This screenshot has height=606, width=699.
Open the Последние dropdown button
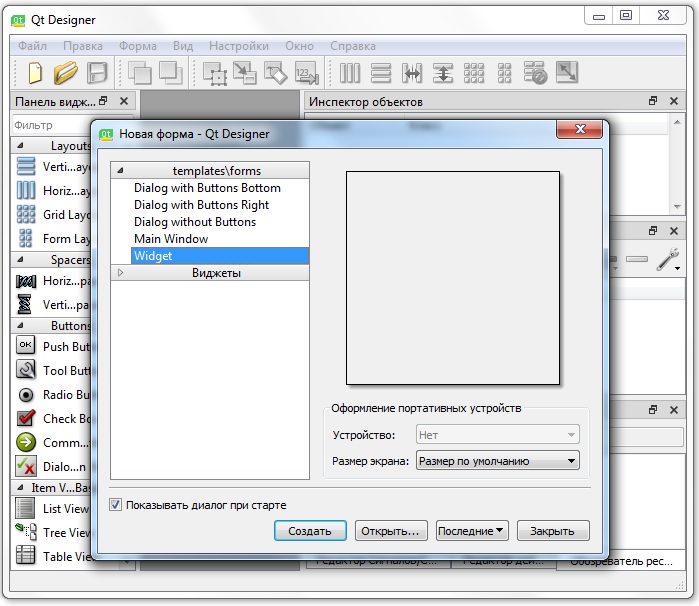[x=472, y=531]
